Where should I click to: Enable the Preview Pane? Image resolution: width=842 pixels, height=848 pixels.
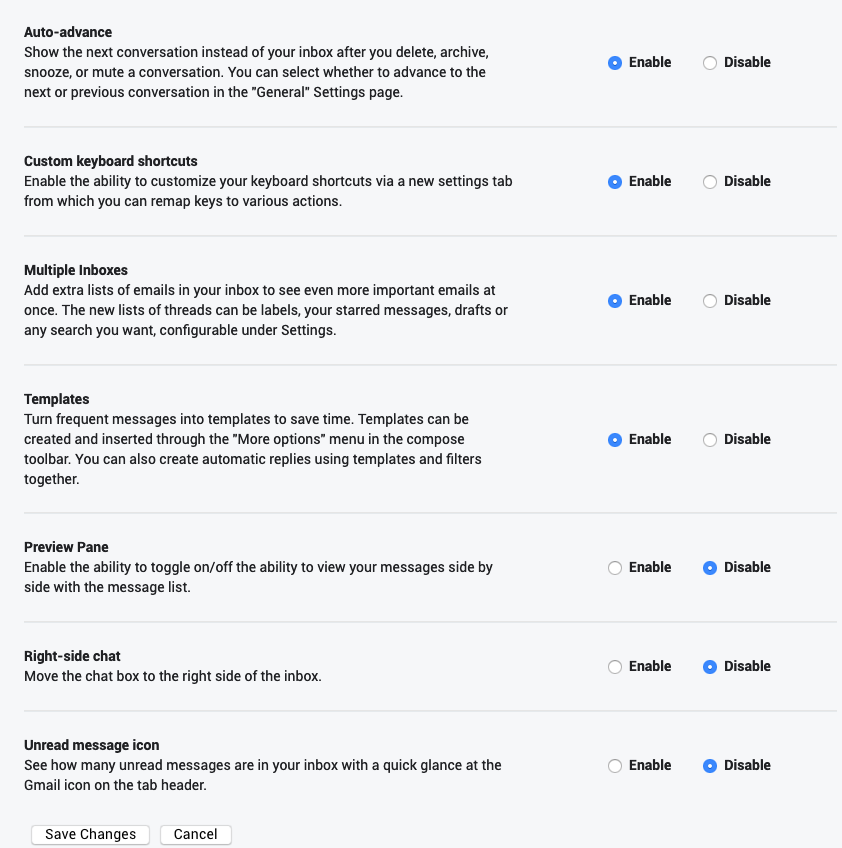coord(615,568)
